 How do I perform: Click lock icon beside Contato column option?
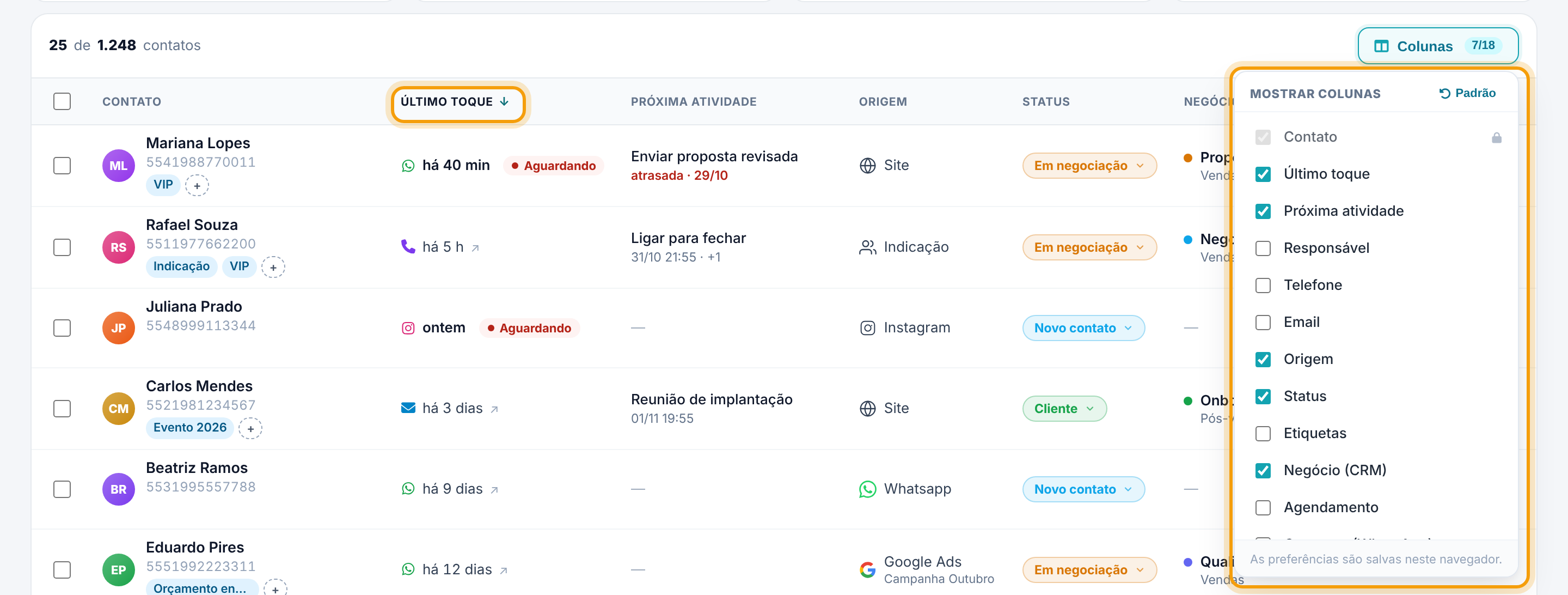[1496, 138]
